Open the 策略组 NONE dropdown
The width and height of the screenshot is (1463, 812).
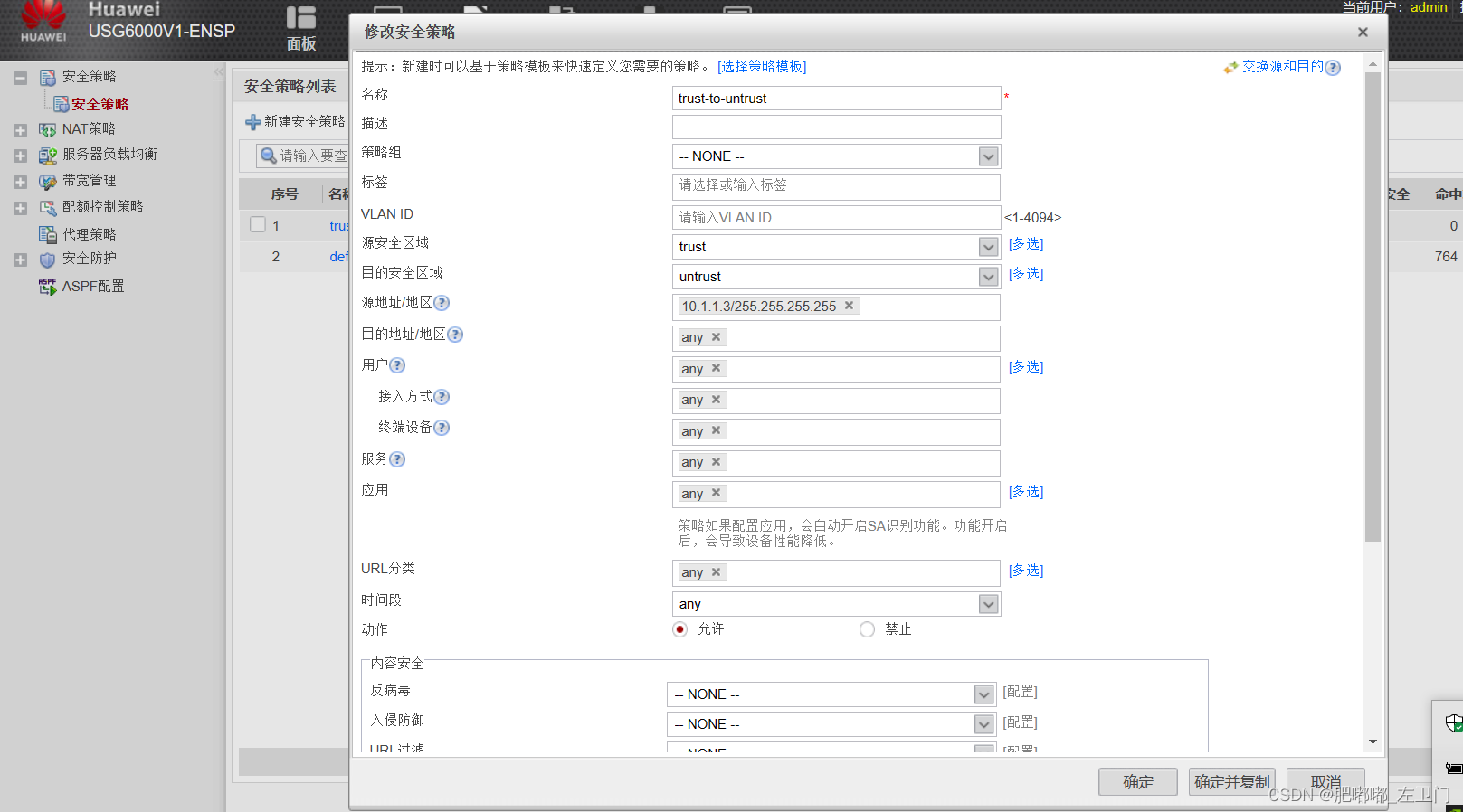coord(988,156)
